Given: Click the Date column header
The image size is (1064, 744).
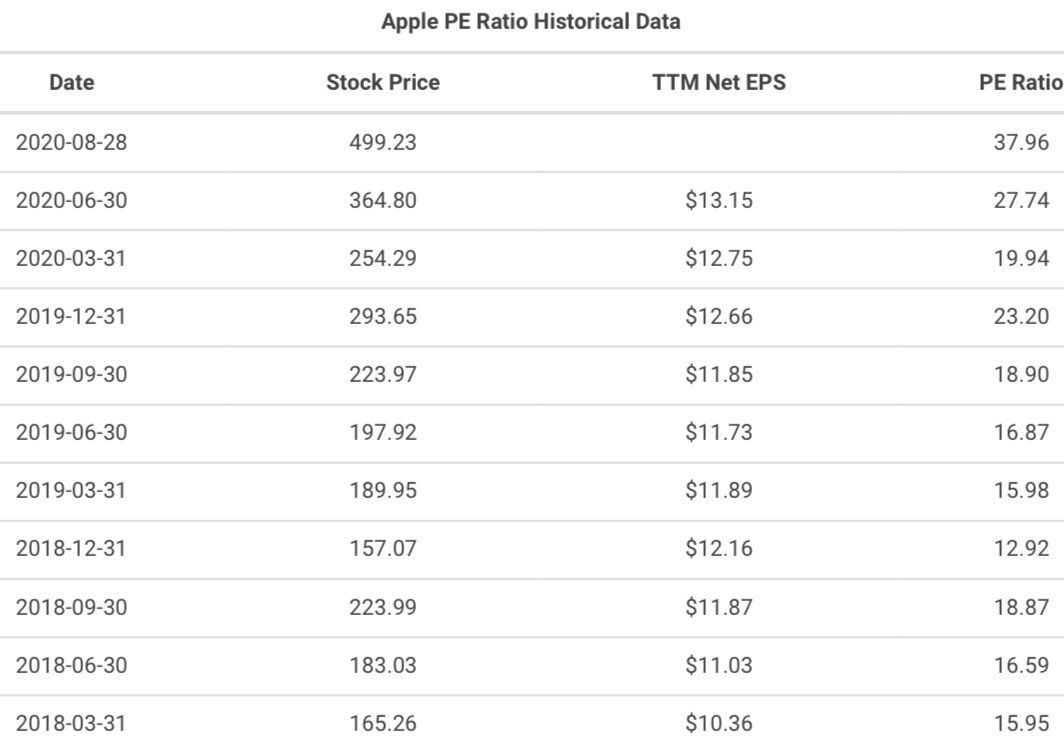Looking at the screenshot, I should tap(72, 82).
